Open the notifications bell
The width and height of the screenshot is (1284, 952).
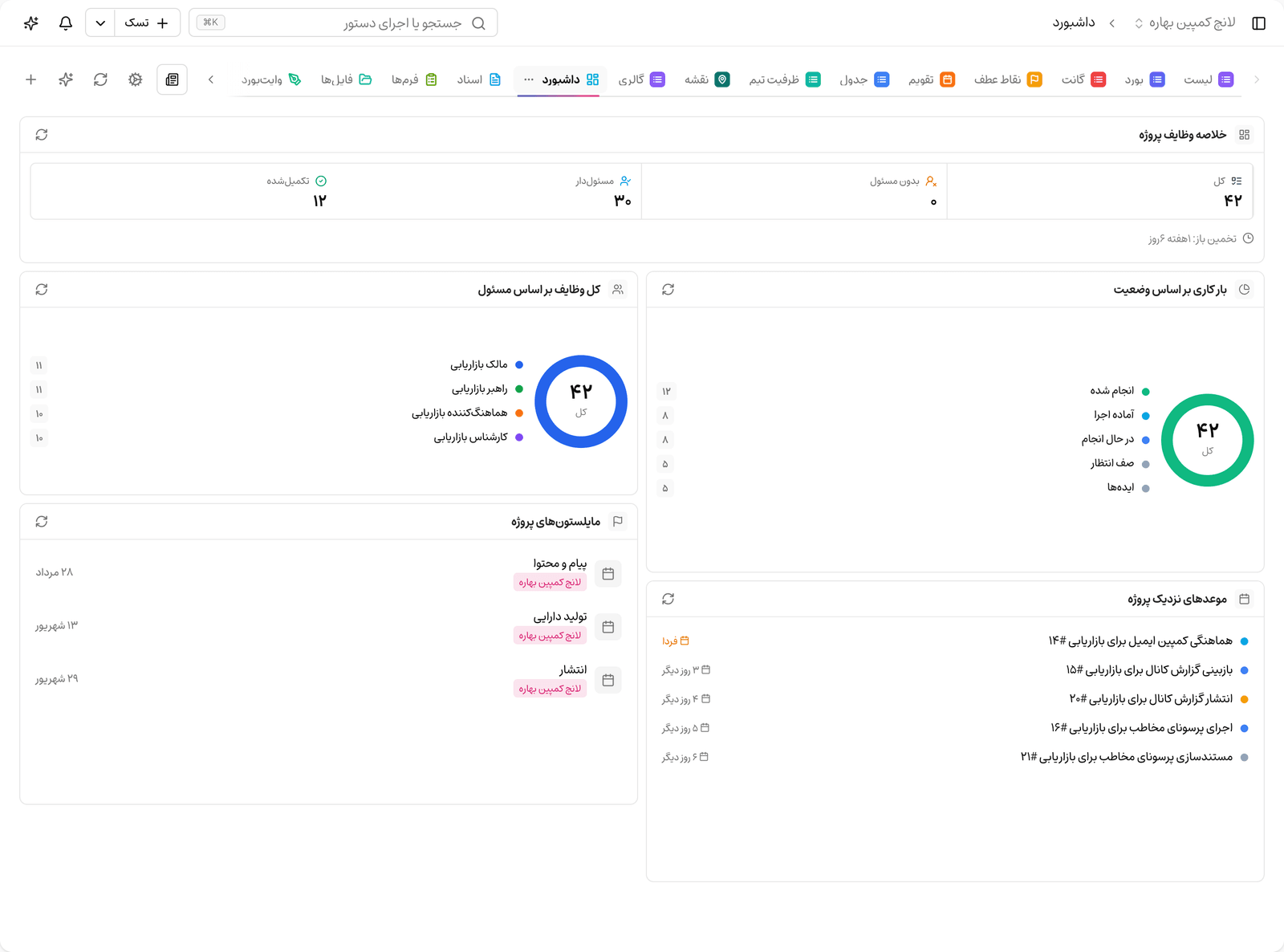pos(66,23)
